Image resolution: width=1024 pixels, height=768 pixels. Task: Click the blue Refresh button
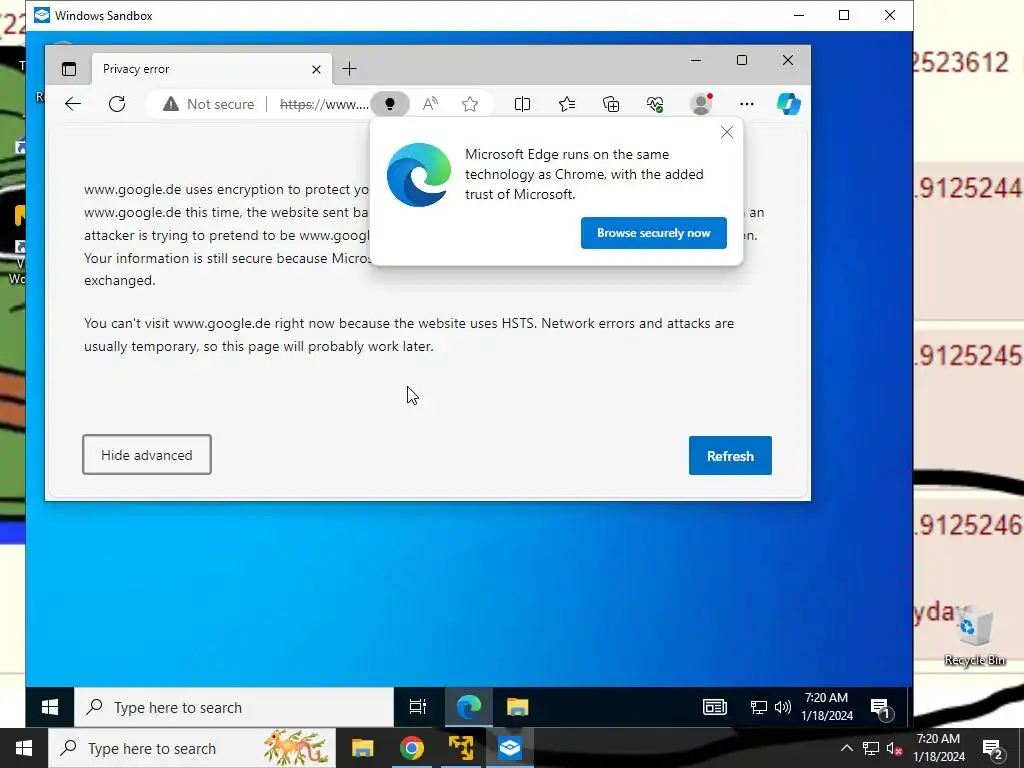tap(730, 456)
